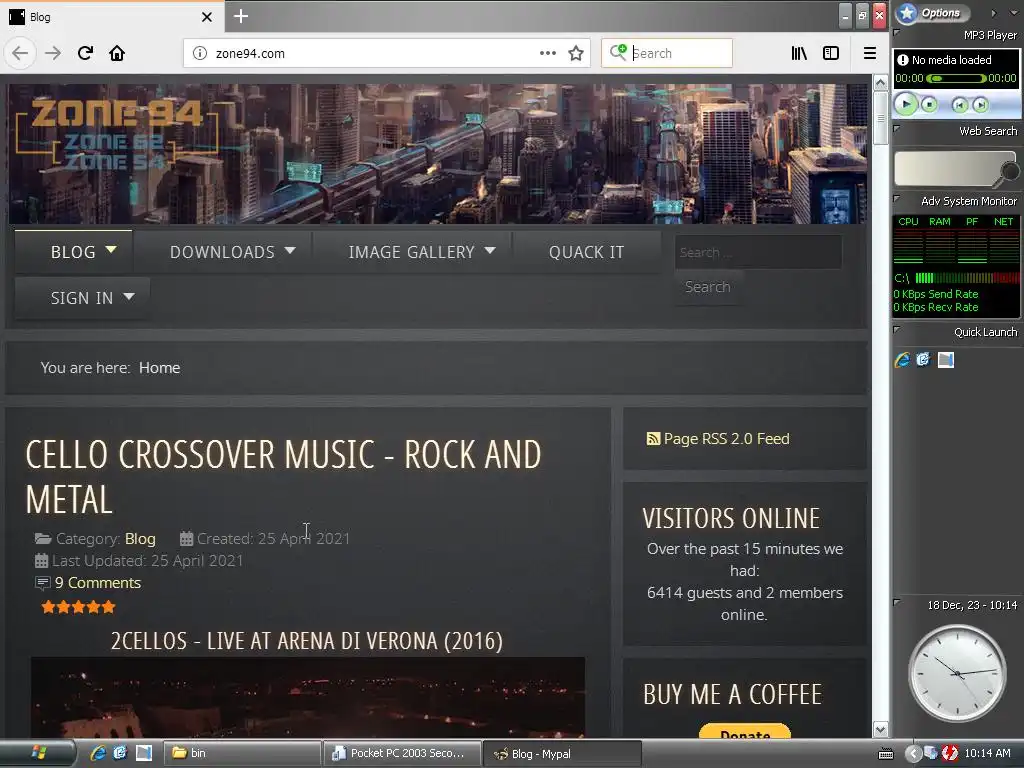
Task: Open the BLOG navigation menu
Action: pos(73,252)
